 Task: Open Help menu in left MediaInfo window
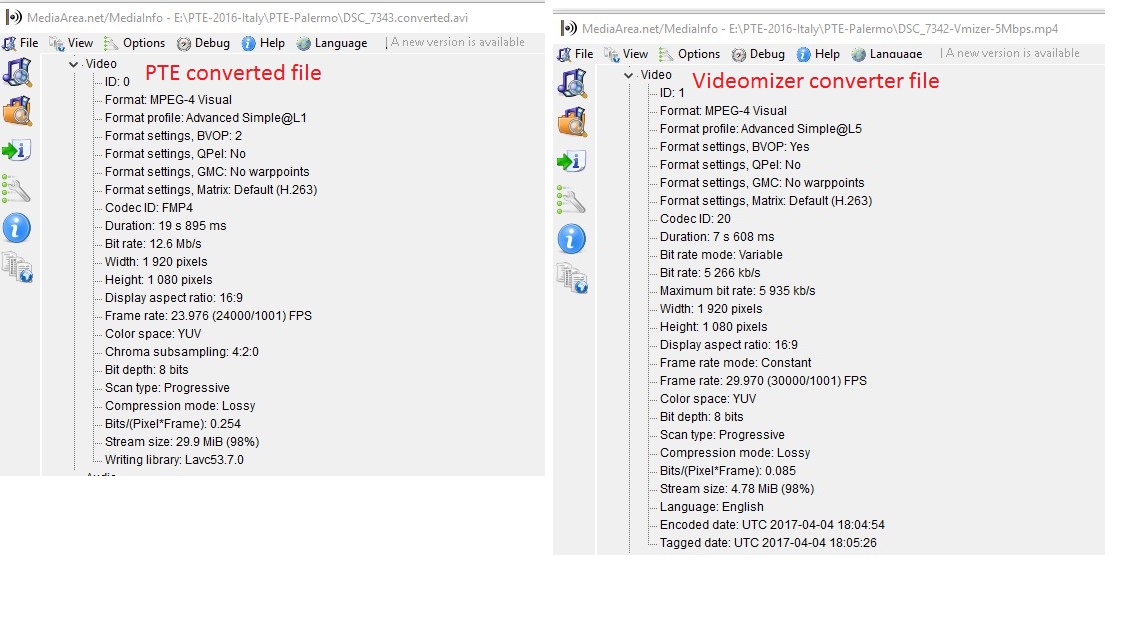[x=263, y=43]
